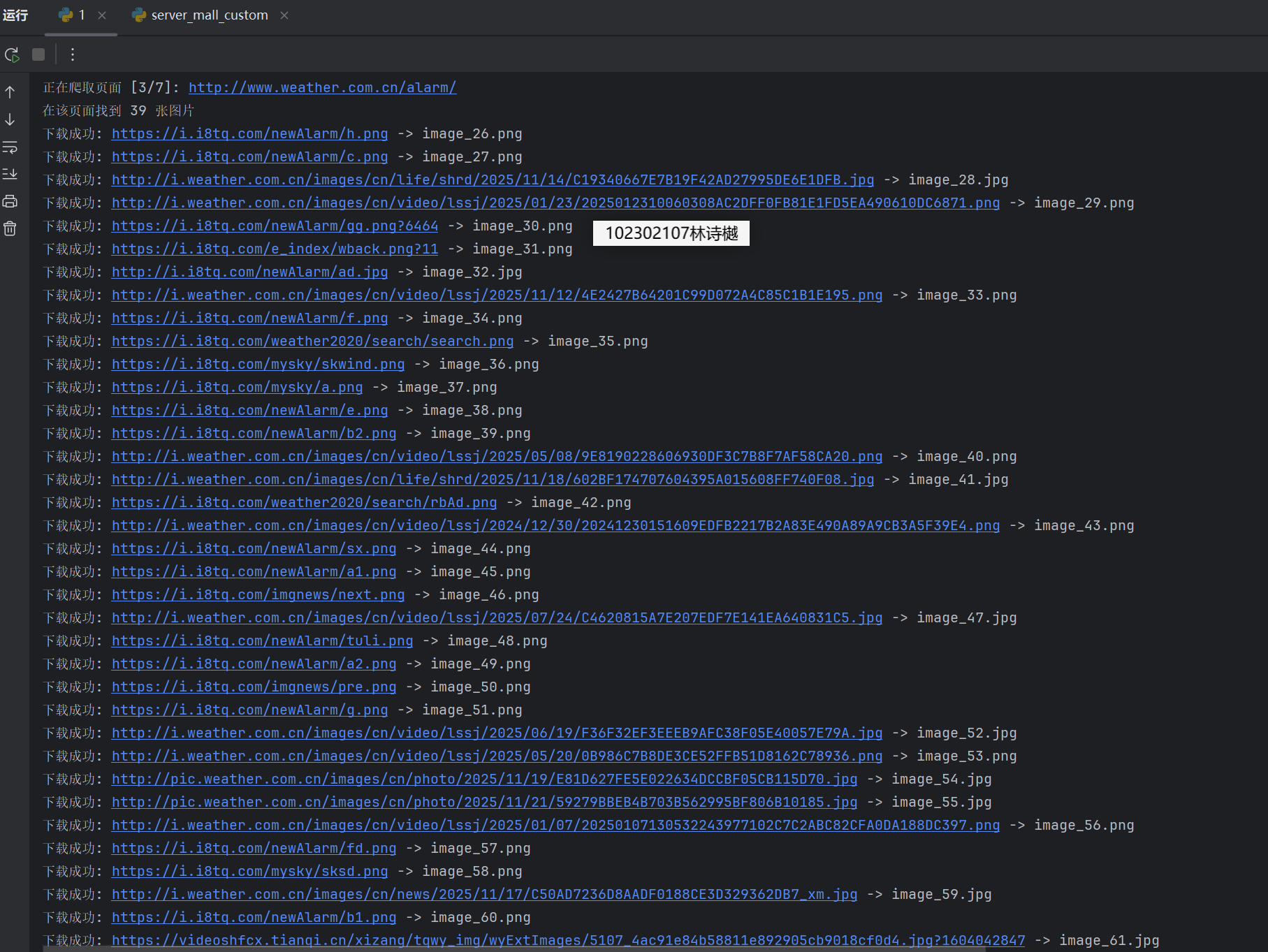Viewport: 1268px width, 952px height.
Task: Clear console with the trash icon
Action: point(10,228)
